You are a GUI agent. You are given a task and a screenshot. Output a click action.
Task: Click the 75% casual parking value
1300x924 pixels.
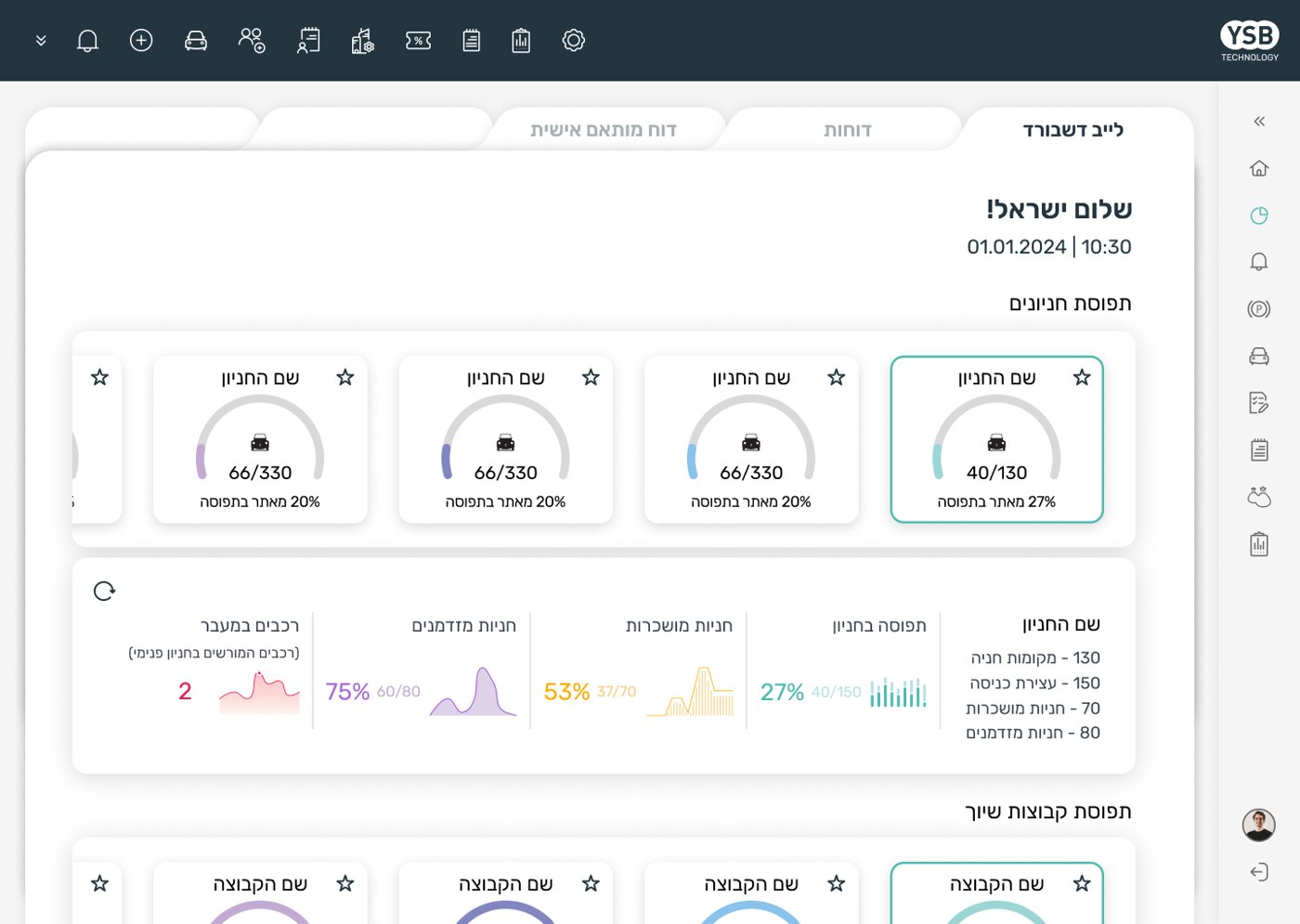point(347,692)
